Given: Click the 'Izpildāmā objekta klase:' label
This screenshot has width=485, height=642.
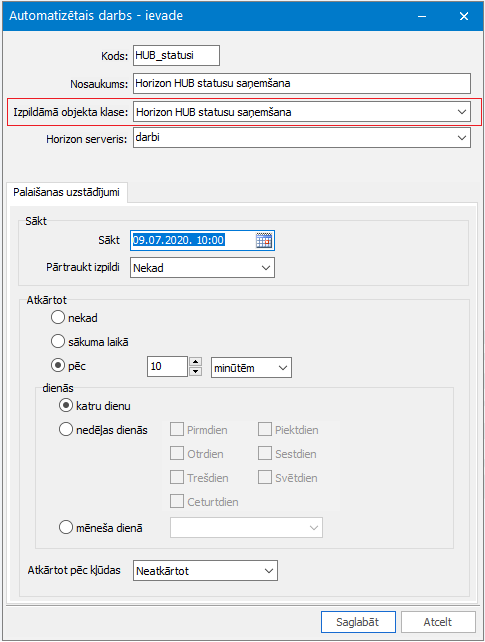Looking at the screenshot, I should (70, 112).
